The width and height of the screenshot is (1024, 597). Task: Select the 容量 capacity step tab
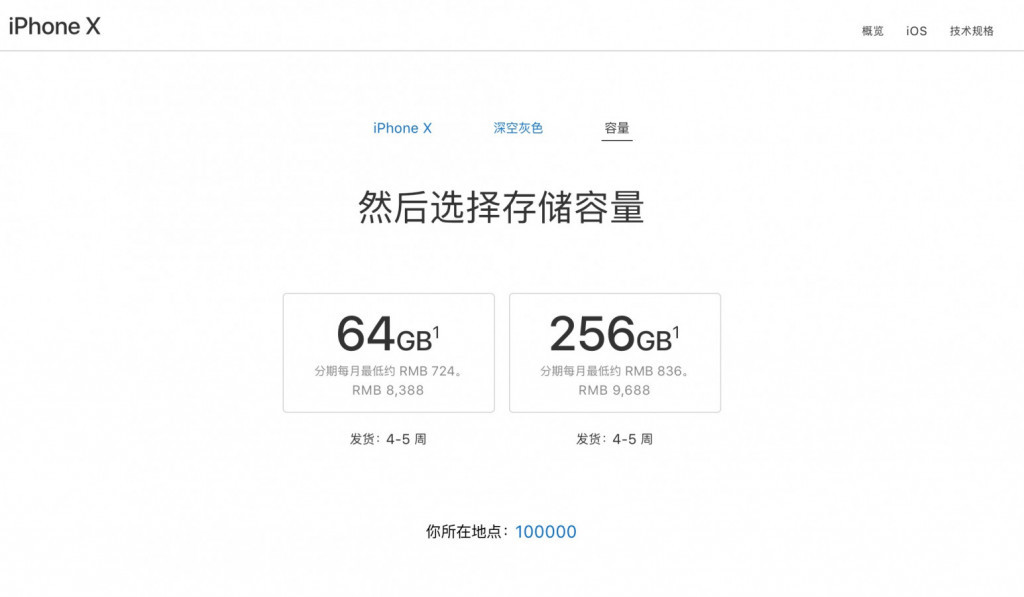pos(616,128)
